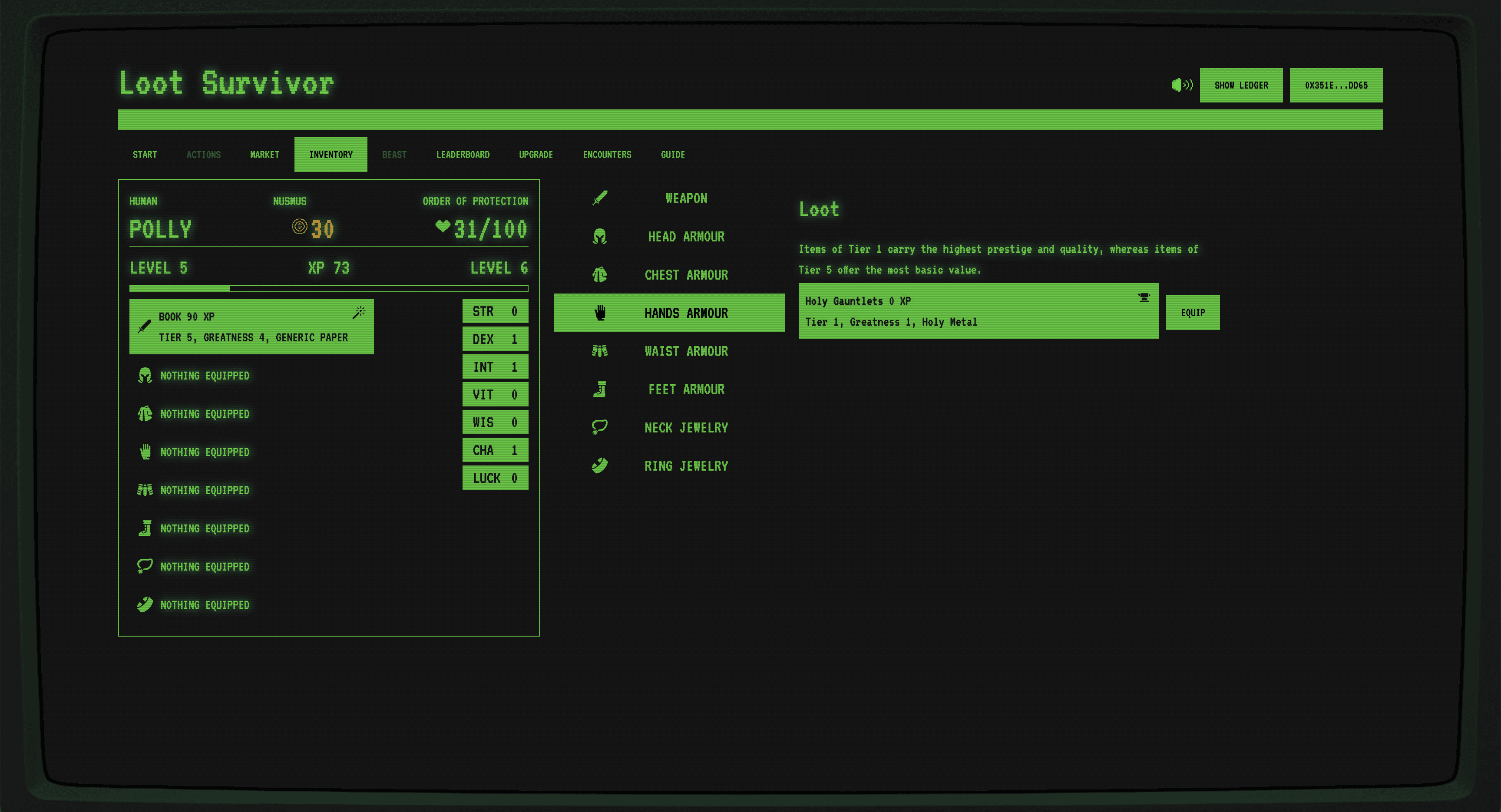Open the Leaderboard tab
Image resolution: width=1501 pixels, height=812 pixels.
(x=463, y=154)
